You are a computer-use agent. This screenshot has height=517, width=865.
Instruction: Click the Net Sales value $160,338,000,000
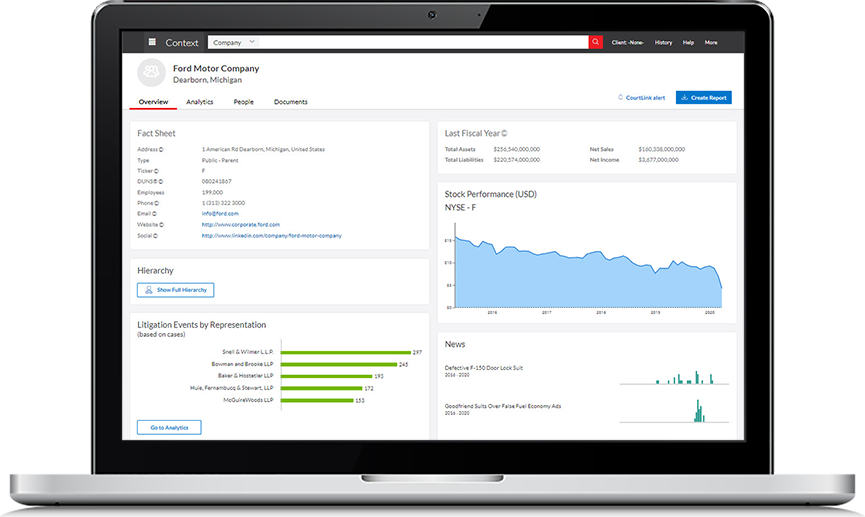[x=661, y=150]
